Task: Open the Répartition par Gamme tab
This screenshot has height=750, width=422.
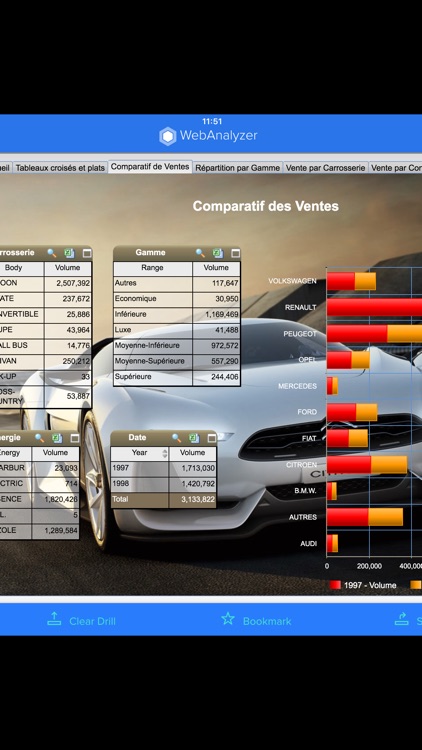Action: coord(238,168)
